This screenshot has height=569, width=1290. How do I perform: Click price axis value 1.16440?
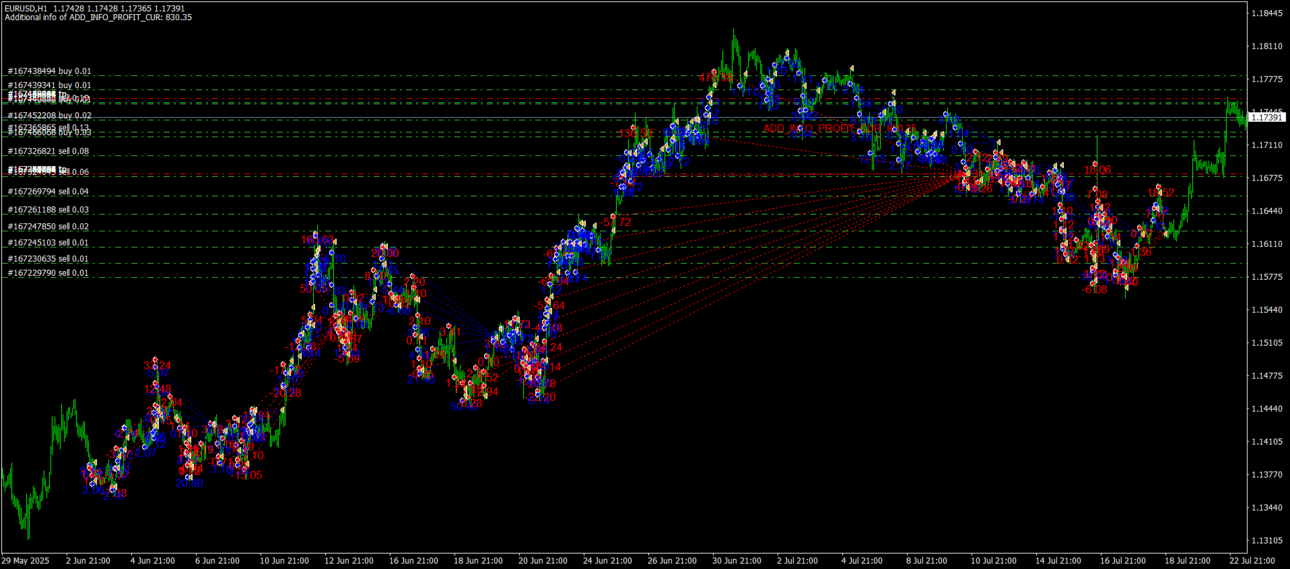point(1268,211)
